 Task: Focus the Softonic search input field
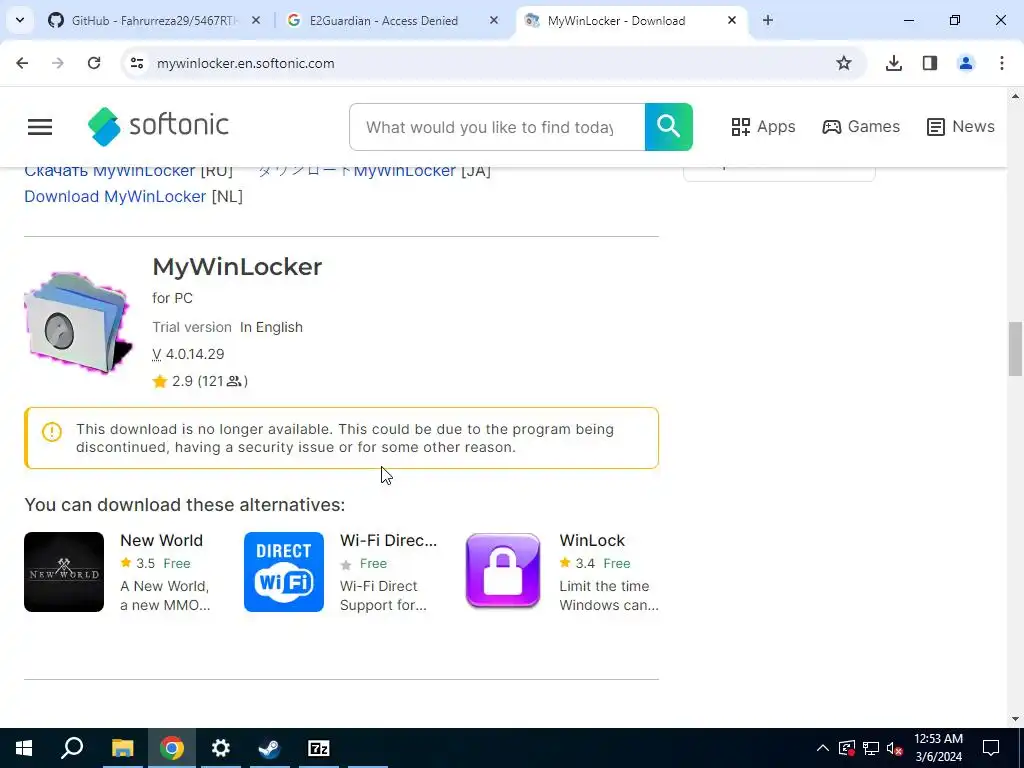pyautogui.click(x=497, y=127)
